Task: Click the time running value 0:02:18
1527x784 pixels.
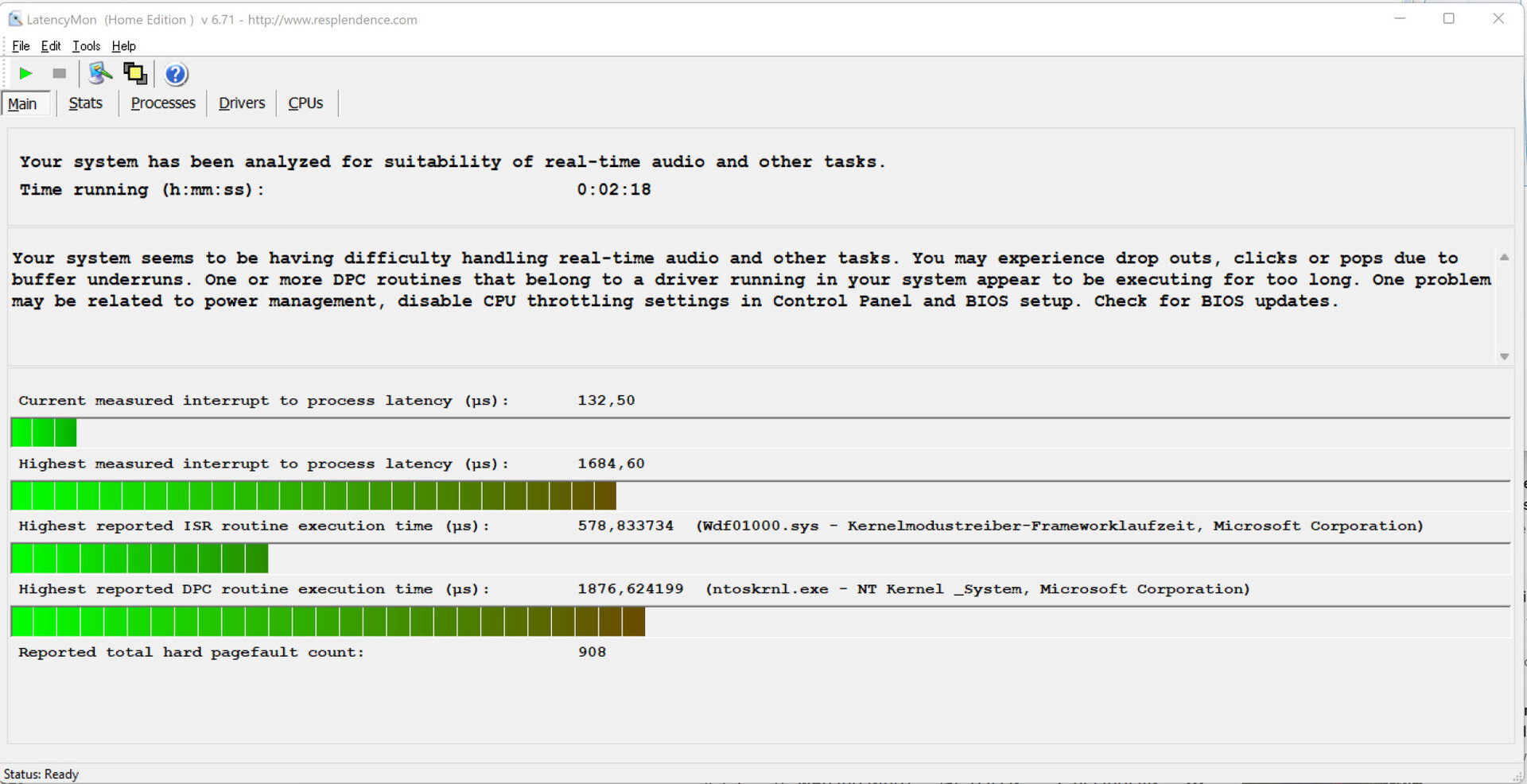Action: point(614,189)
